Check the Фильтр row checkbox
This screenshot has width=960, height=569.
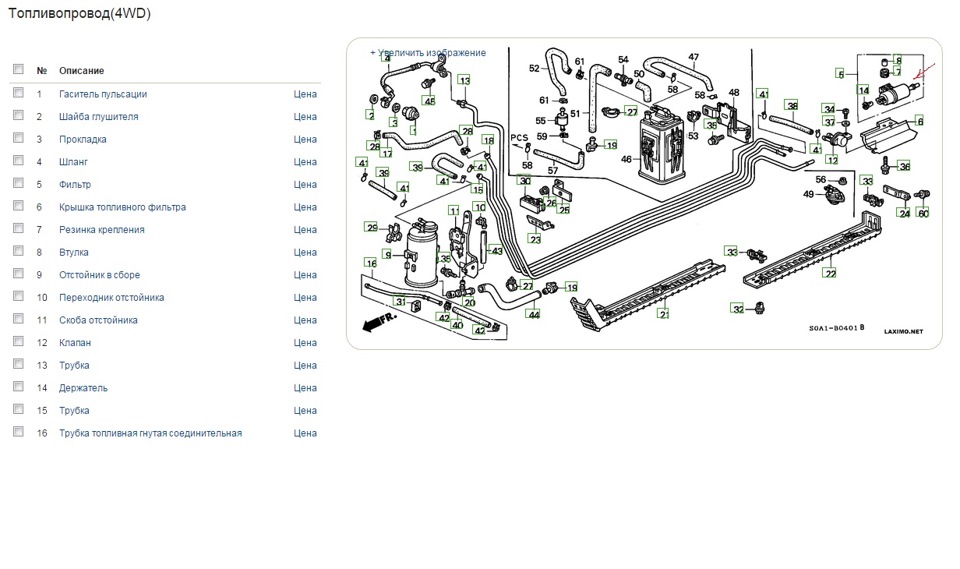pyautogui.click(x=18, y=183)
